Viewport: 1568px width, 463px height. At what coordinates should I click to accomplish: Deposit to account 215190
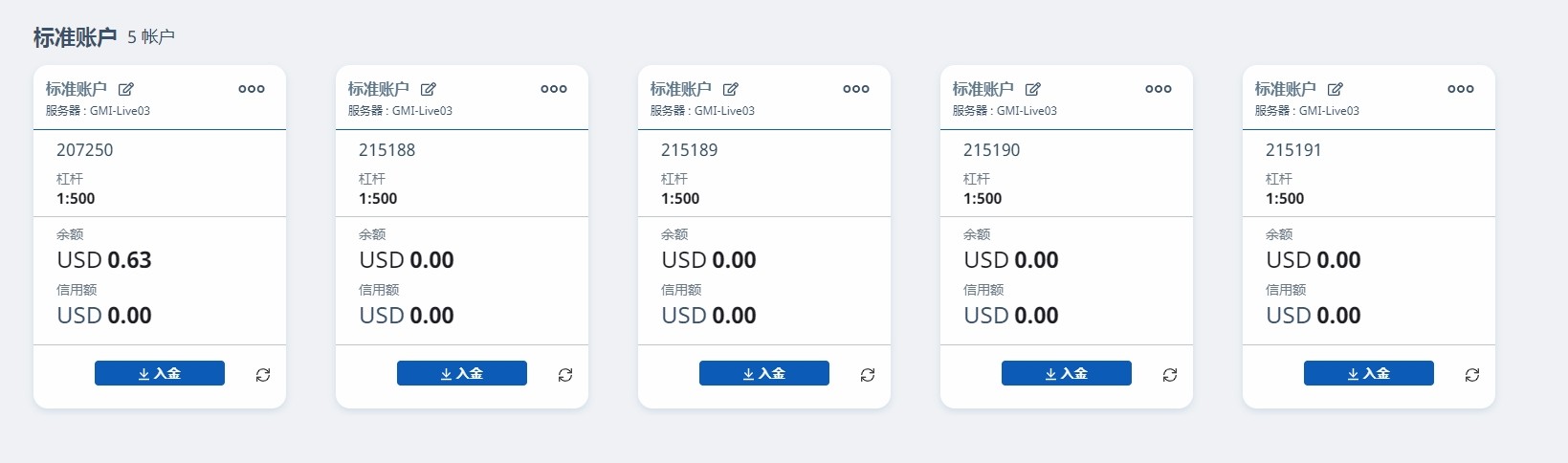[x=1067, y=373]
